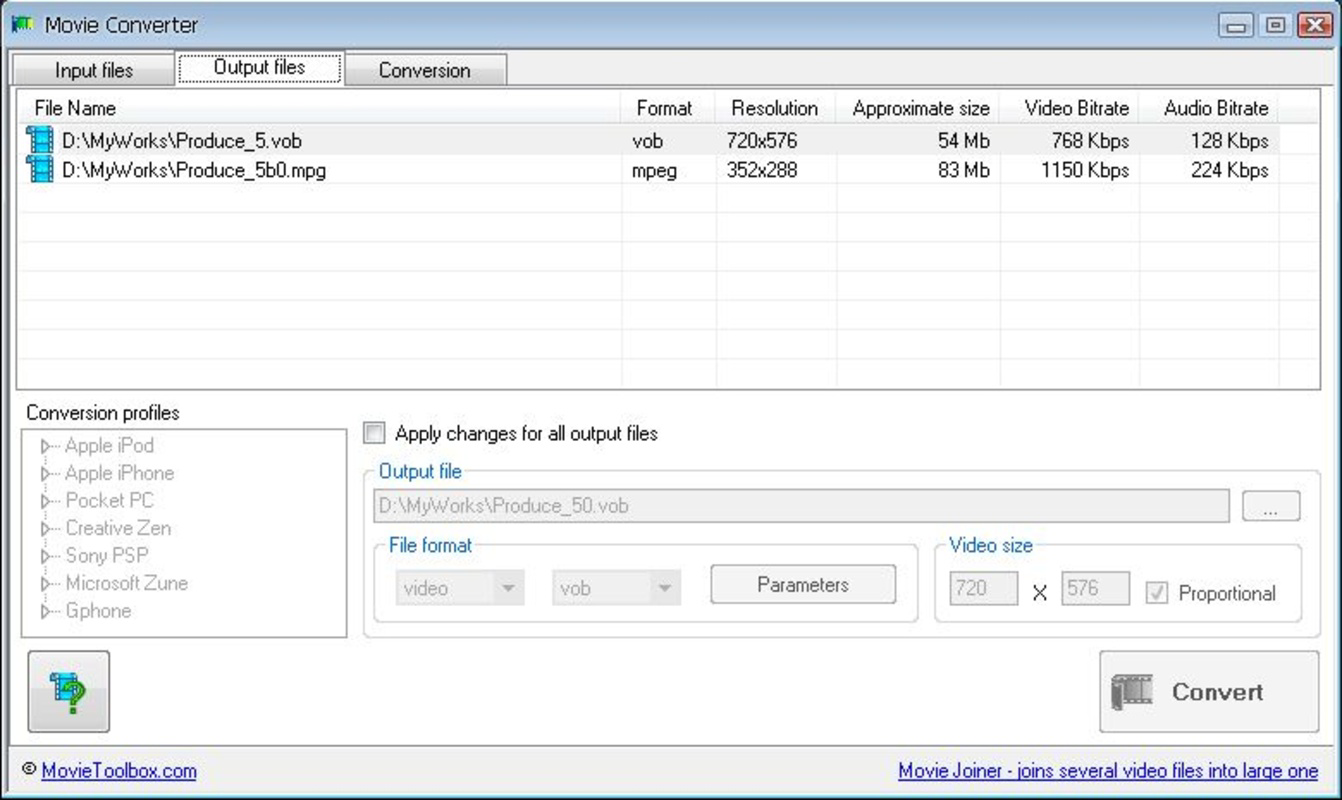Expand the Microsoft Zune profile
This screenshot has height=800, width=1342.
click(45, 583)
